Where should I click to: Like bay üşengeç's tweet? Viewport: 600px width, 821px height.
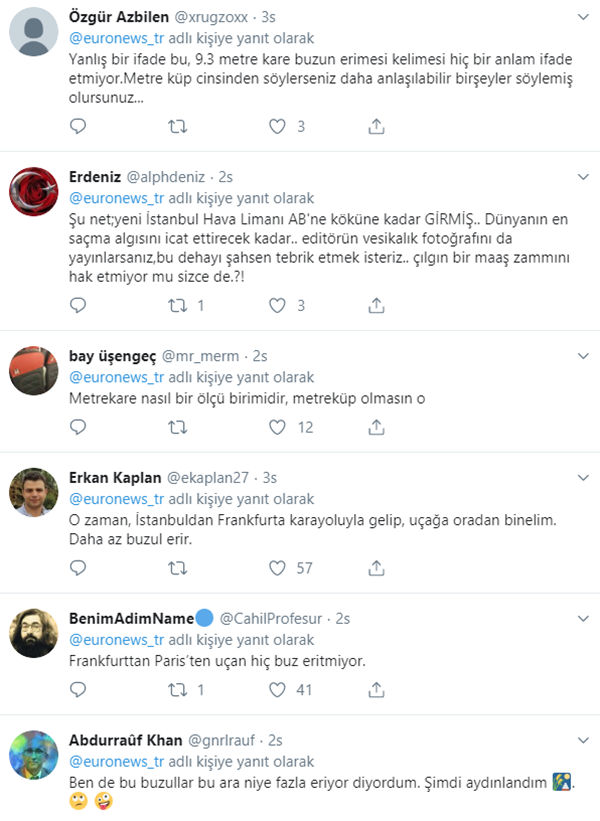(278, 427)
